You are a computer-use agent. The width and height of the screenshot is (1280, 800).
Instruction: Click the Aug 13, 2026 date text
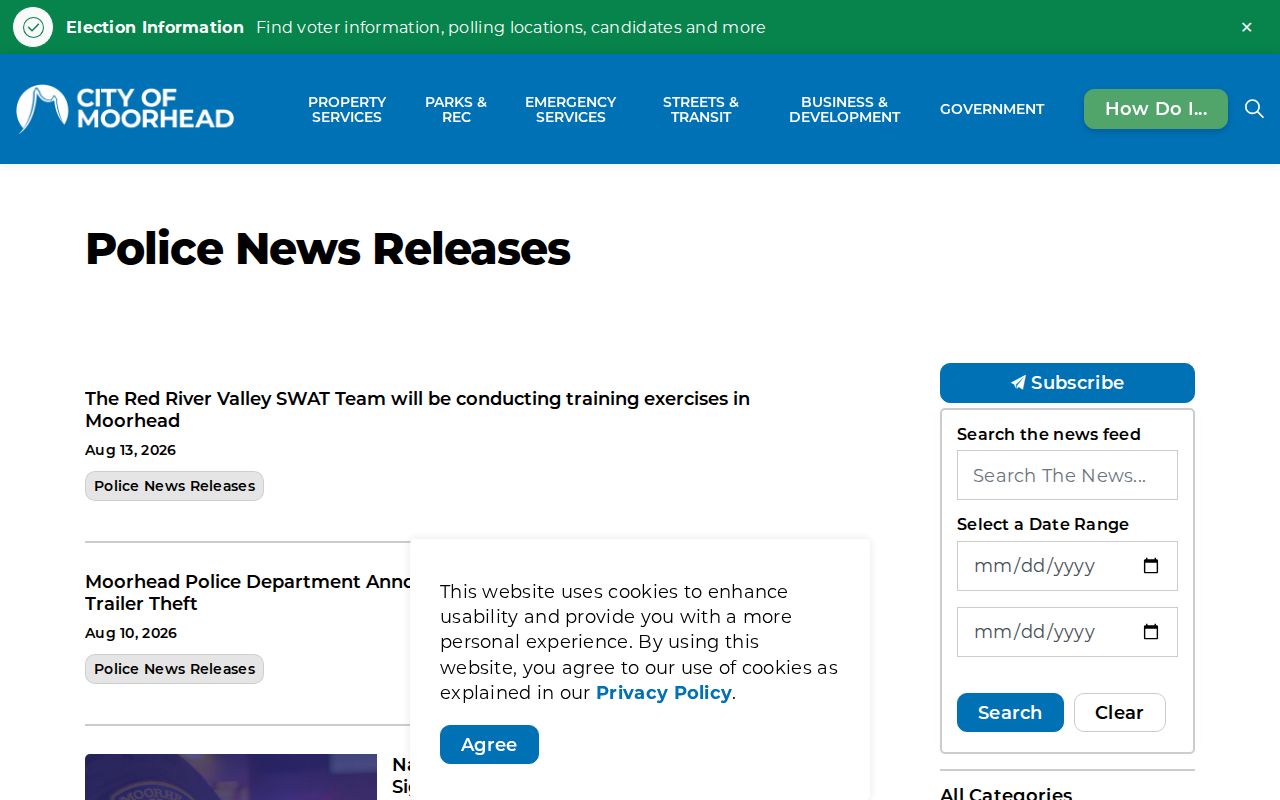pos(130,450)
